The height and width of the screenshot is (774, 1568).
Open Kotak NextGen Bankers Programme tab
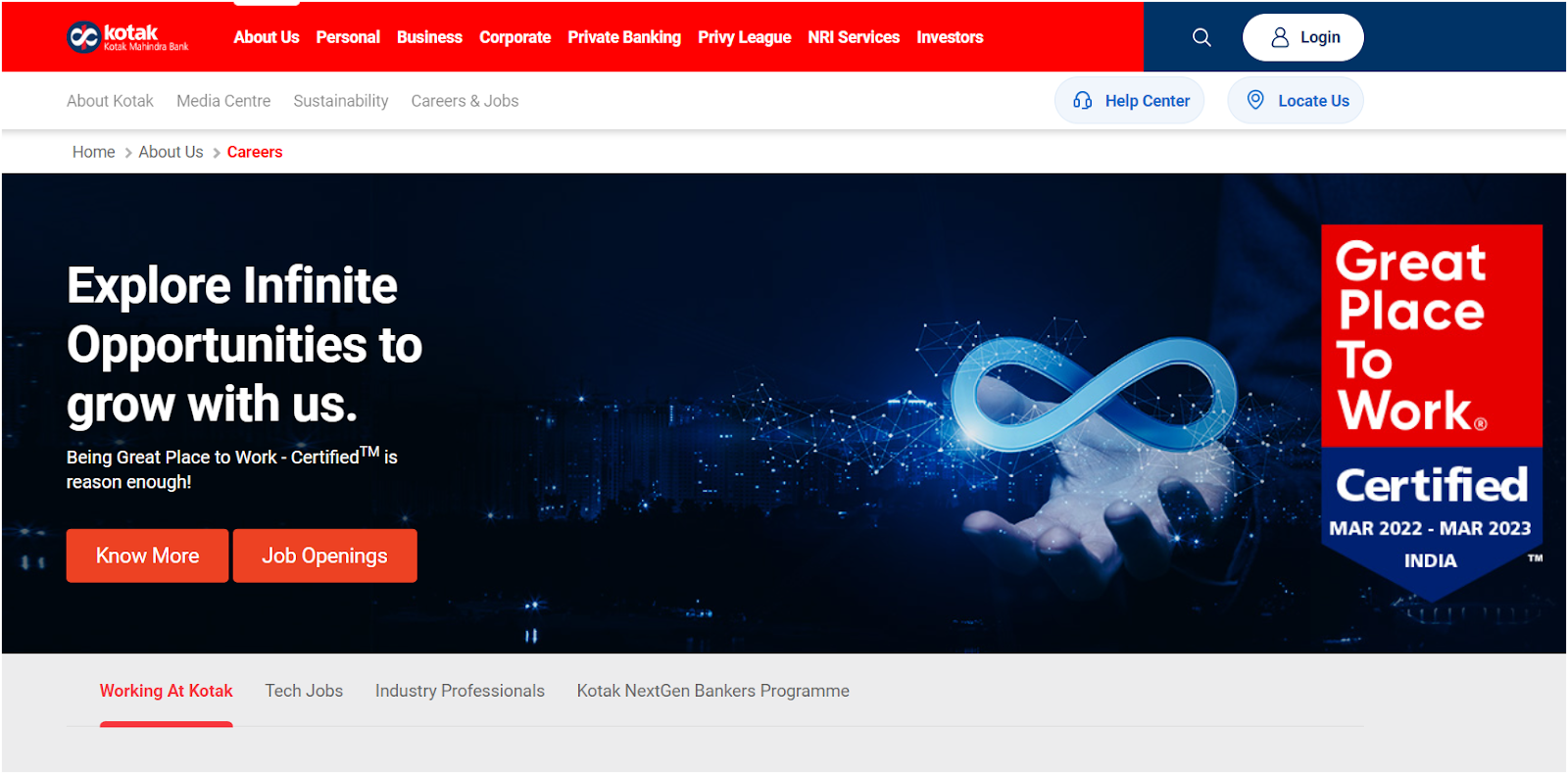pos(712,691)
